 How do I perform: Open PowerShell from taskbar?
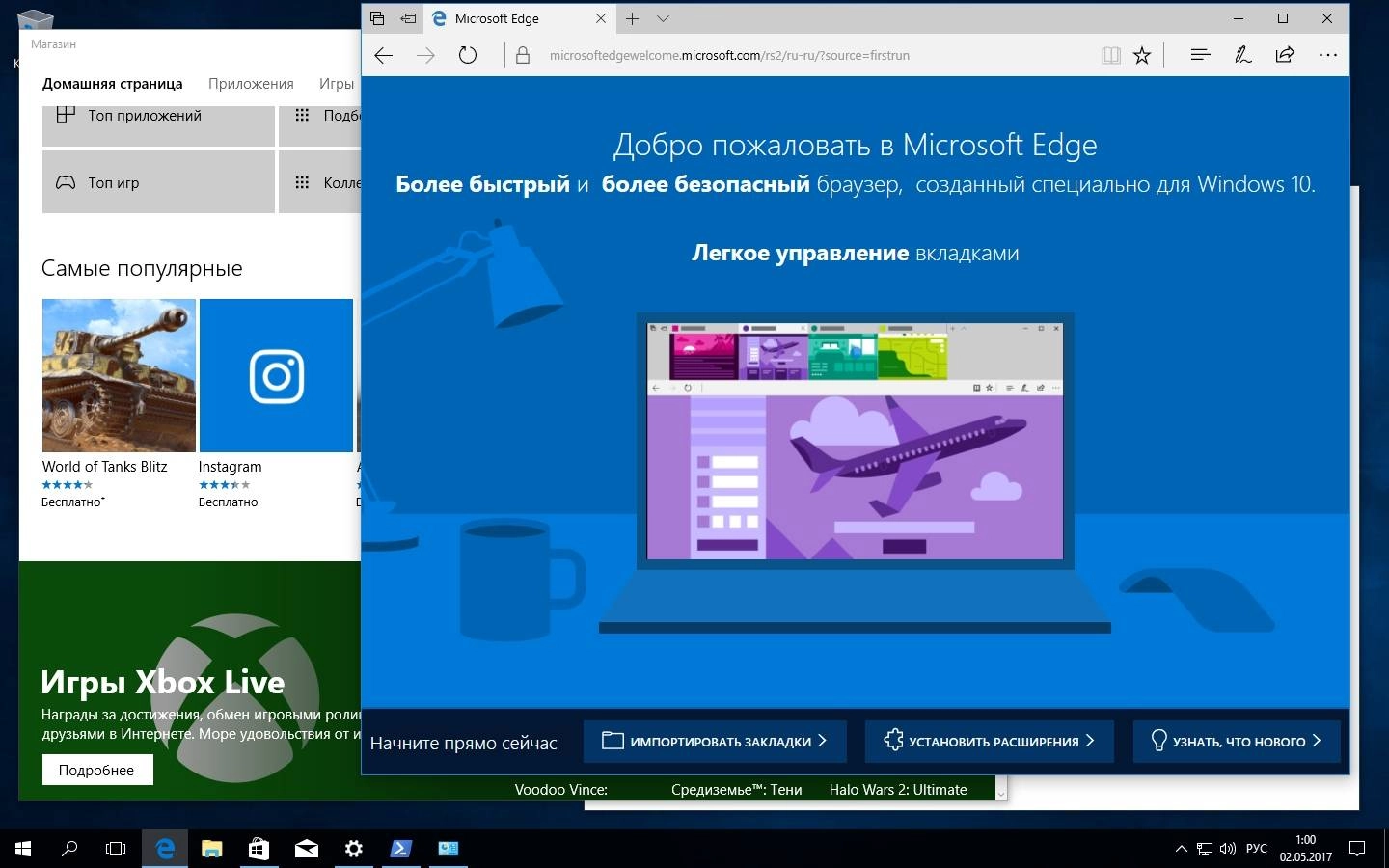[x=400, y=849]
